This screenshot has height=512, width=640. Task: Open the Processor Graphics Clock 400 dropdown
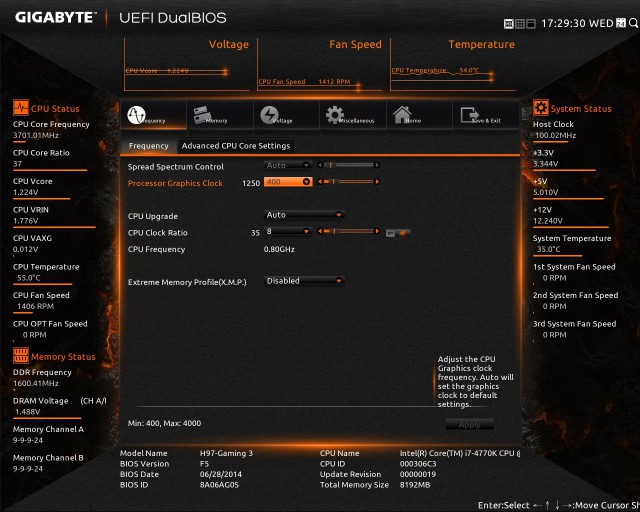(x=288, y=182)
